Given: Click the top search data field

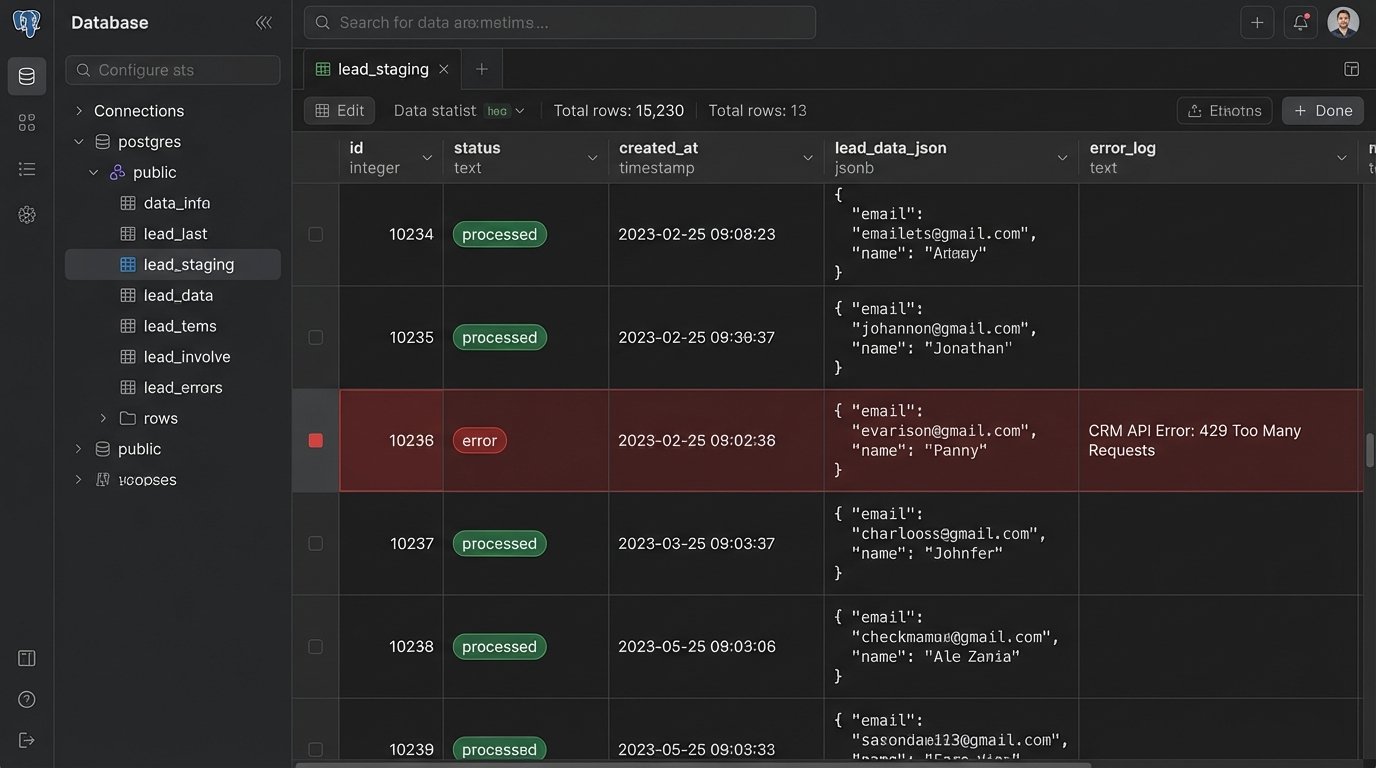Looking at the screenshot, I should [x=560, y=22].
